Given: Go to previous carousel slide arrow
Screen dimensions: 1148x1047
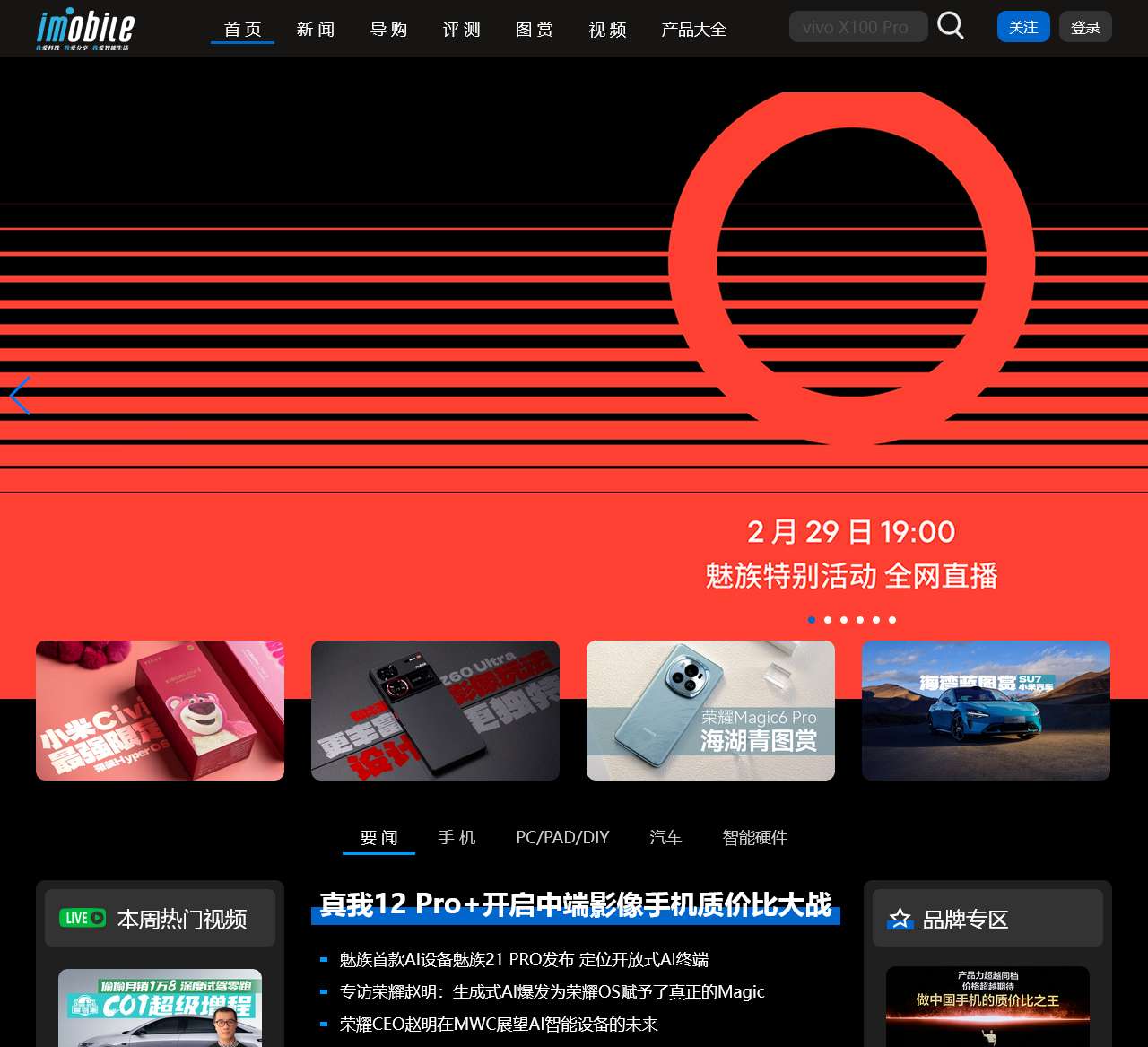Looking at the screenshot, I should click(20, 396).
